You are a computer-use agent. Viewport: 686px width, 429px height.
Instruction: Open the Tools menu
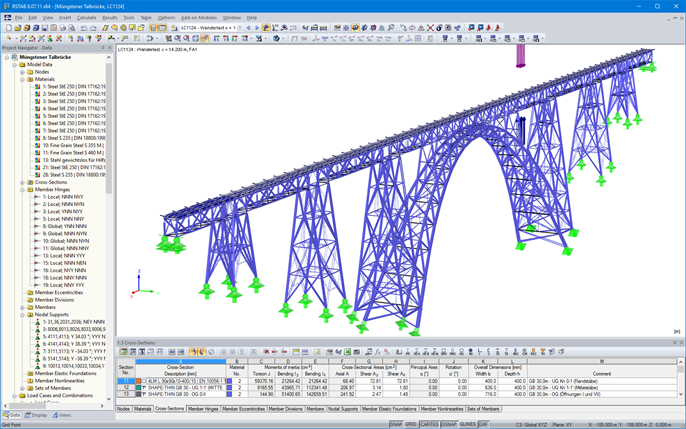point(129,17)
